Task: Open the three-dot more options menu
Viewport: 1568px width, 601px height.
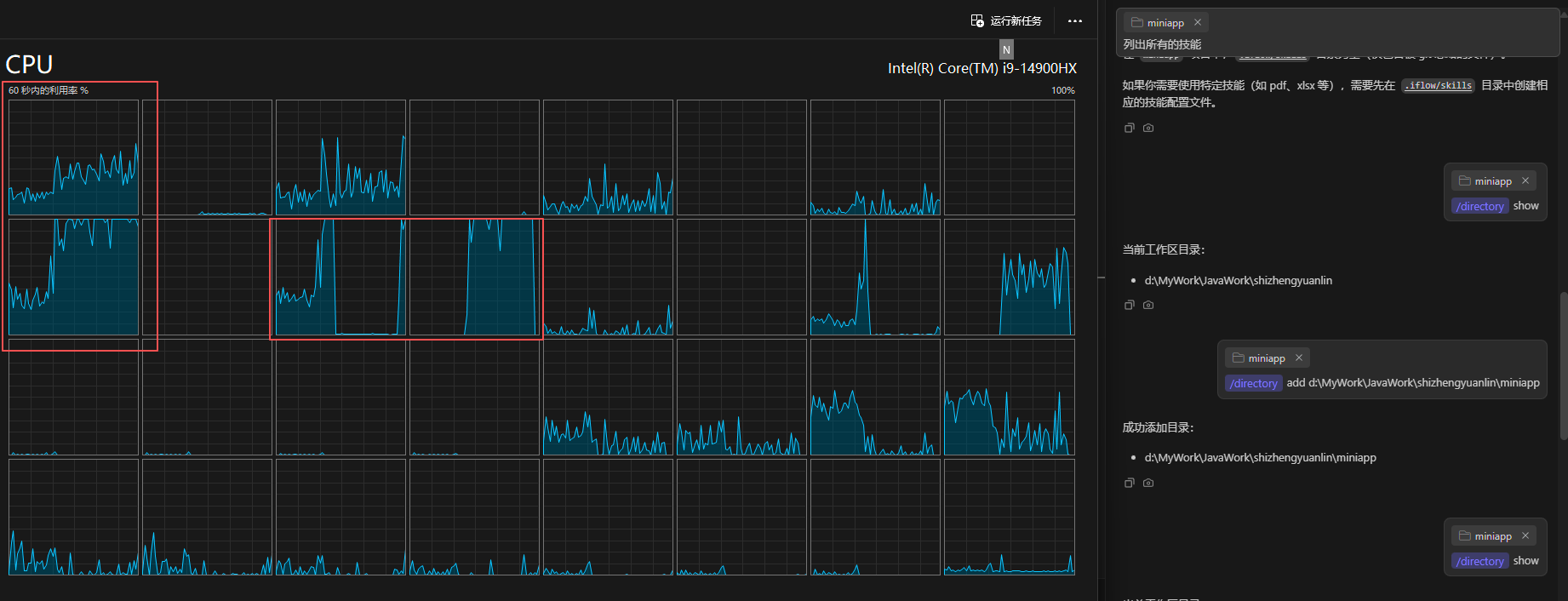Action: click(x=1075, y=21)
